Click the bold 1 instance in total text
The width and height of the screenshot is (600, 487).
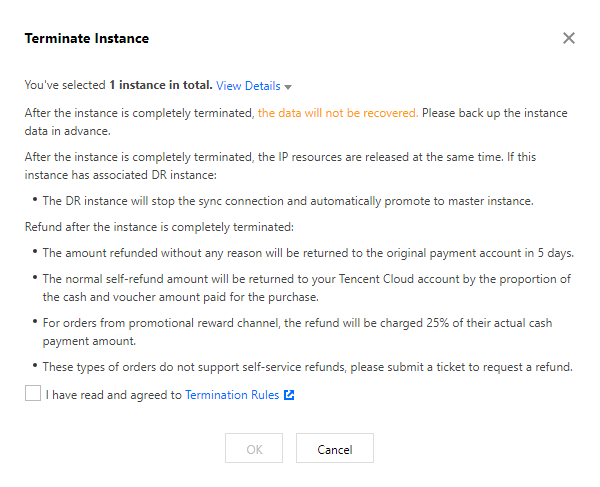[x=160, y=86]
